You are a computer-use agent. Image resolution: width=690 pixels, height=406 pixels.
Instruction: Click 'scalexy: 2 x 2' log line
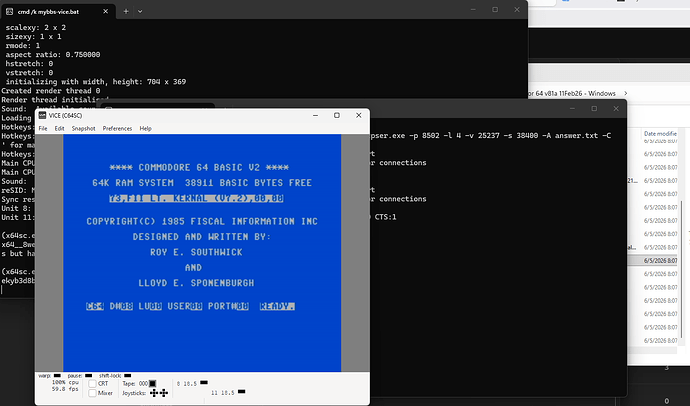coord(36,27)
